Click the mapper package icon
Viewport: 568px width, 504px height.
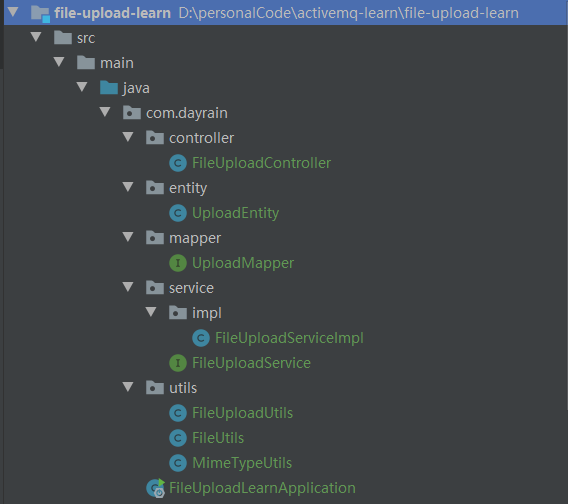tap(155, 238)
